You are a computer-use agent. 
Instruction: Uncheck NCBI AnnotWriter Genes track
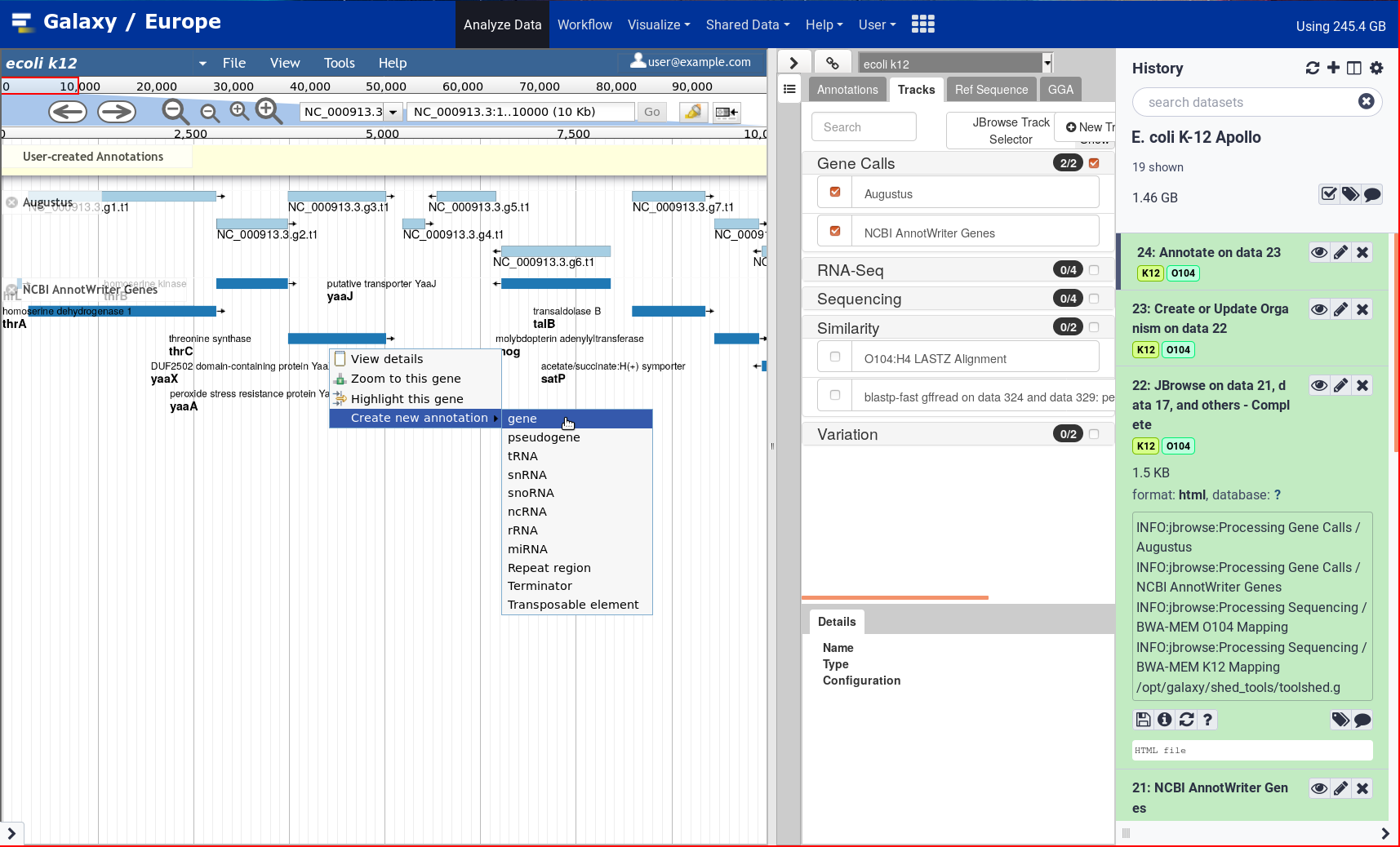(x=834, y=231)
